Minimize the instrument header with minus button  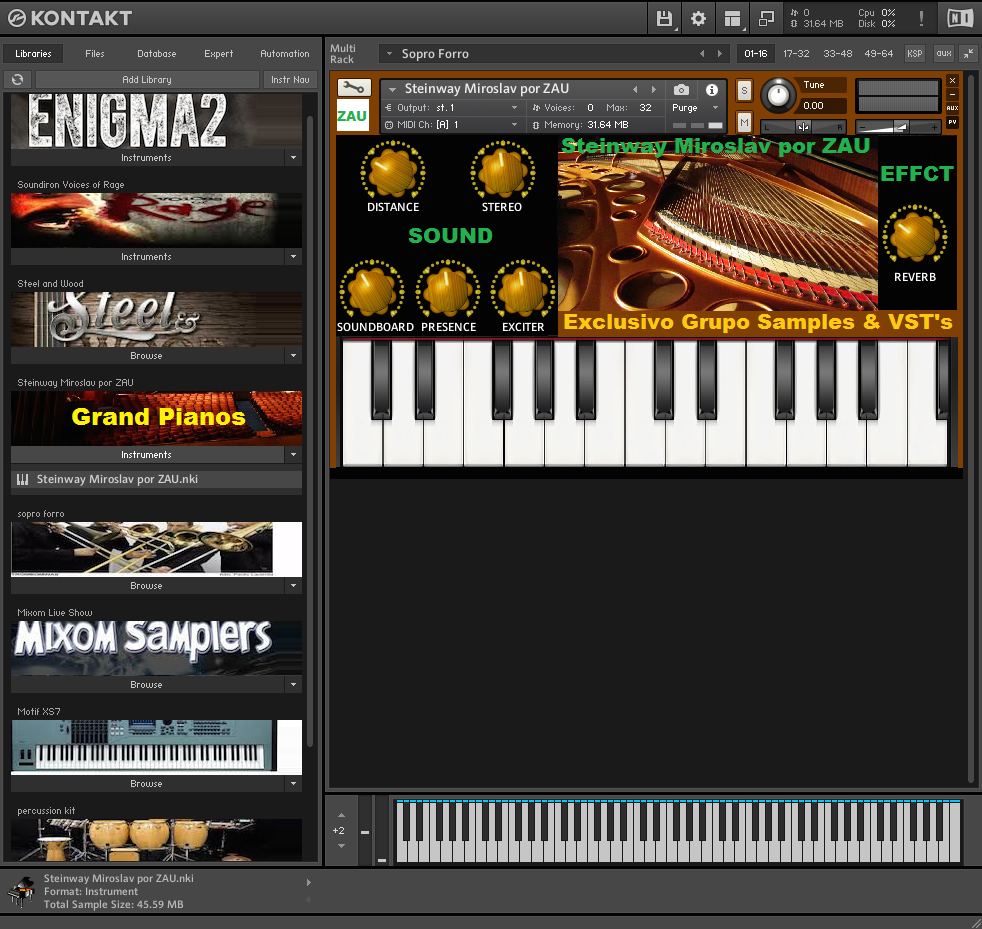953,95
